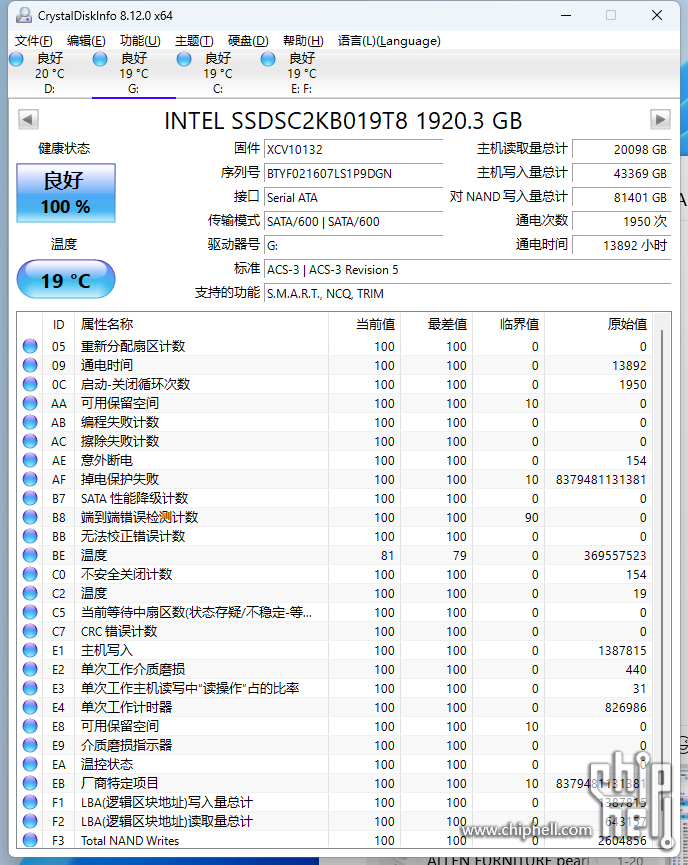Screen dimensions: 688x865
Task: Click status icon for C5 当前等待中扇区数
Action: [x=30, y=612]
